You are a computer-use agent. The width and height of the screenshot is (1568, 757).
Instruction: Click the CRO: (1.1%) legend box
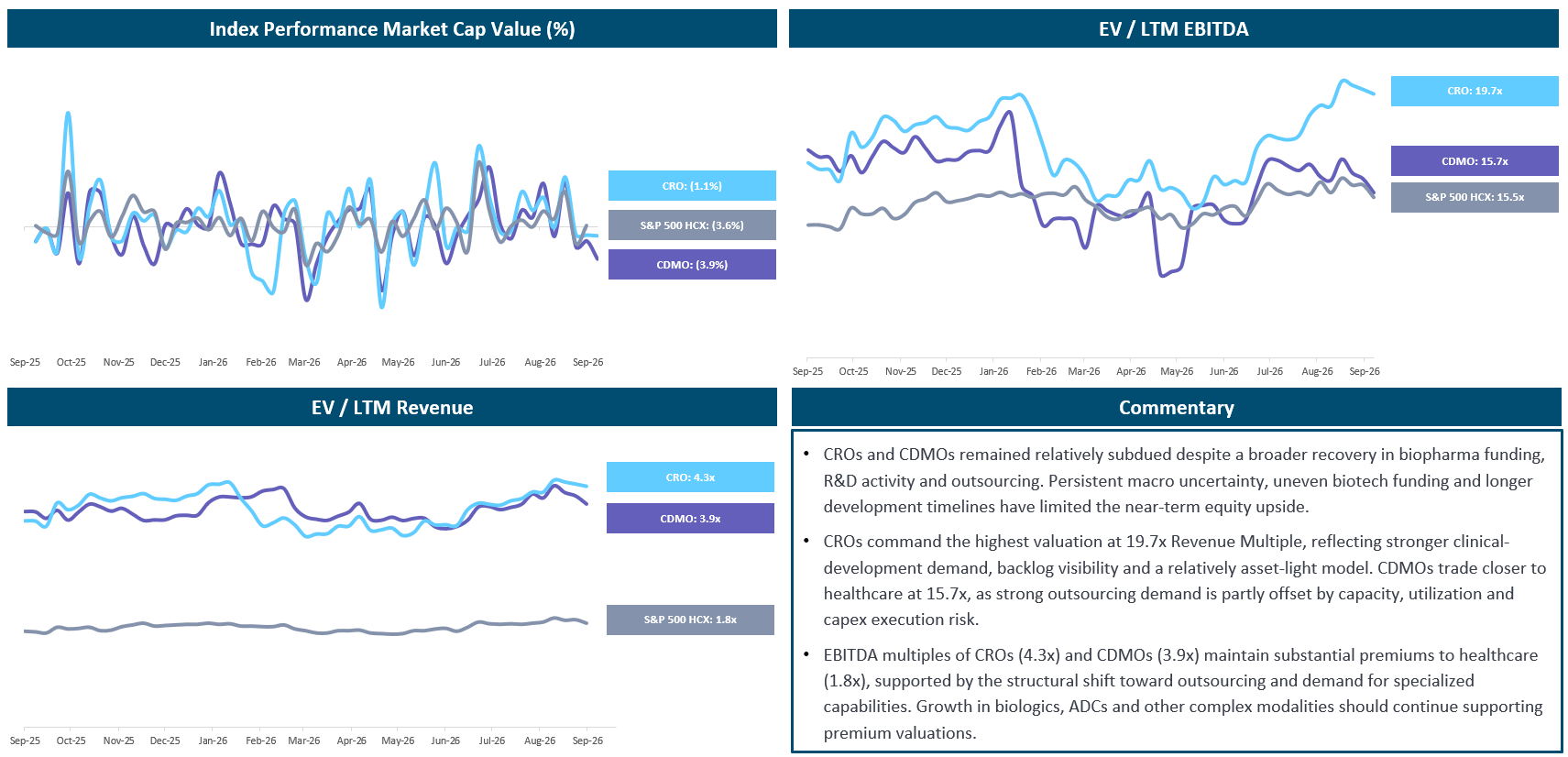pos(692,185)
